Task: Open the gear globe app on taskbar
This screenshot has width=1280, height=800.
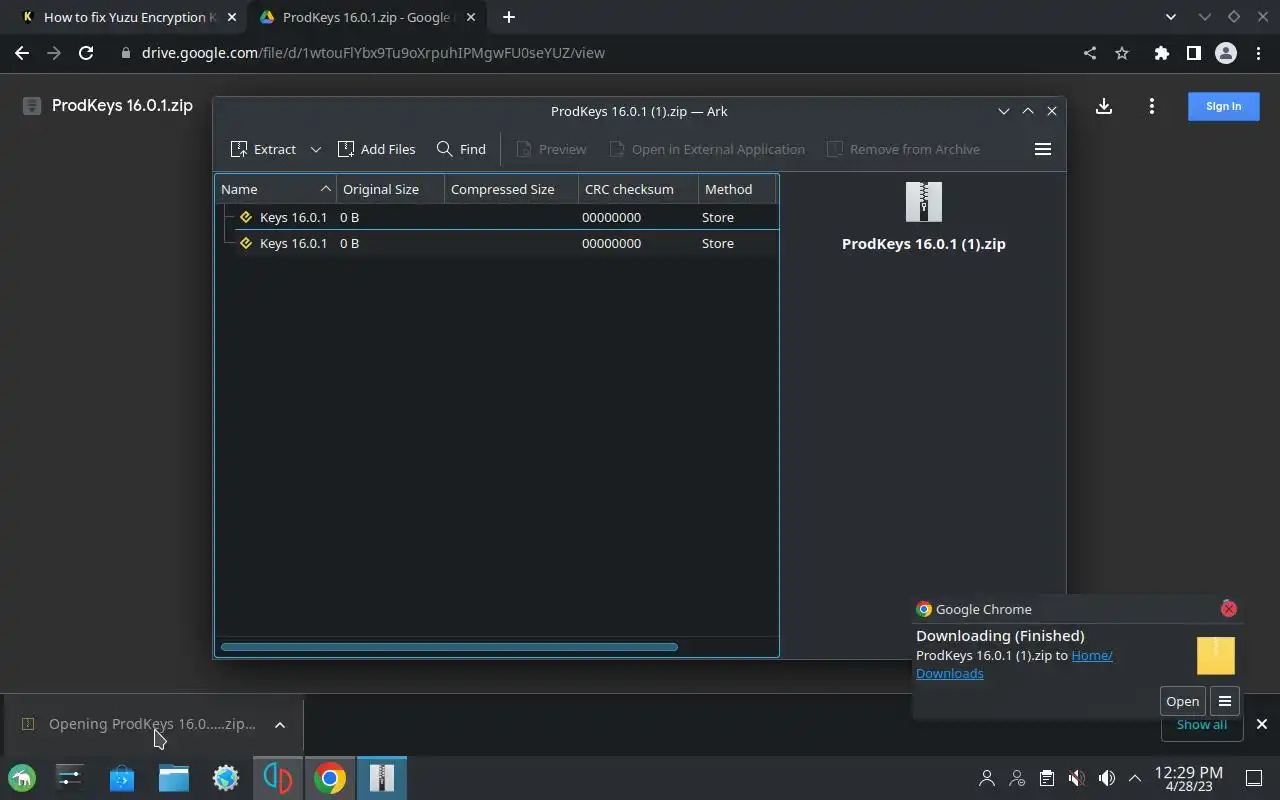Action: point(226,778)
